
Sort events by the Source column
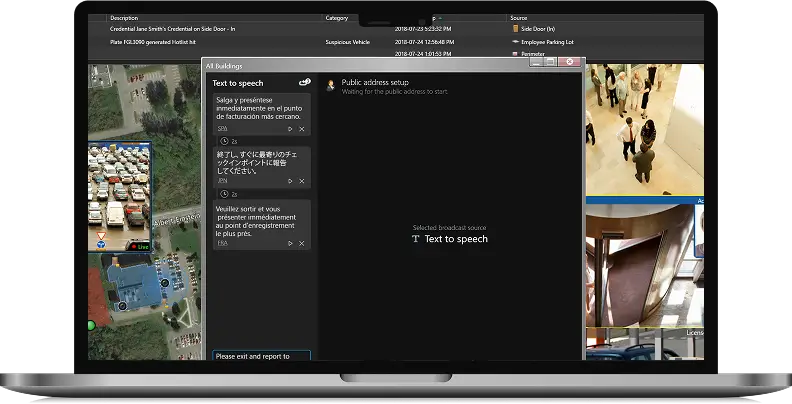518,18
